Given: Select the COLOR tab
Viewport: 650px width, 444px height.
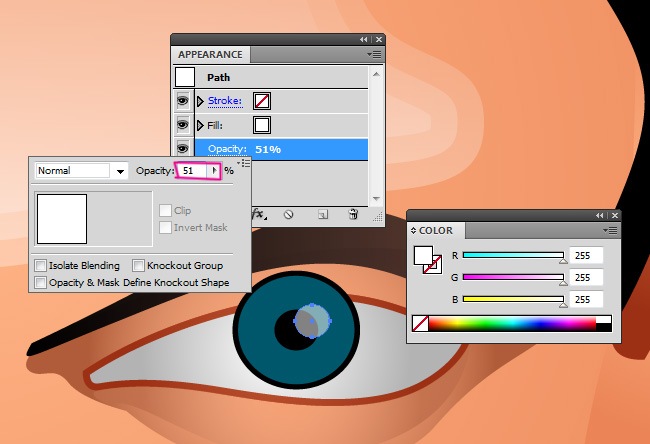Looking at the screenshot, I should point(436,230).
